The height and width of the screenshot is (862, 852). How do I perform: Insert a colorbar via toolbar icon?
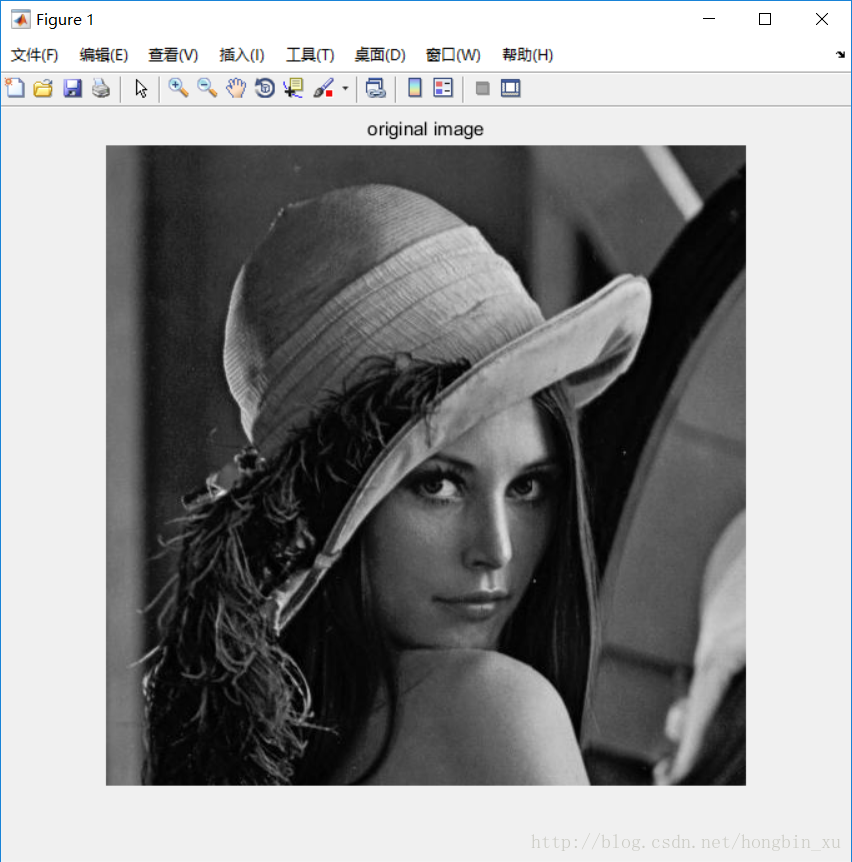point(415,88)
